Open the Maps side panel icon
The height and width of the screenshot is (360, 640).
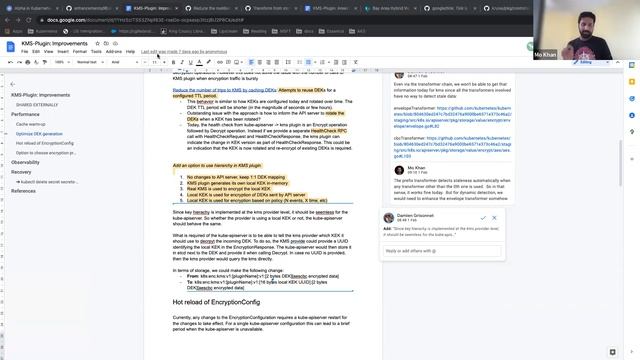[632, 132]
